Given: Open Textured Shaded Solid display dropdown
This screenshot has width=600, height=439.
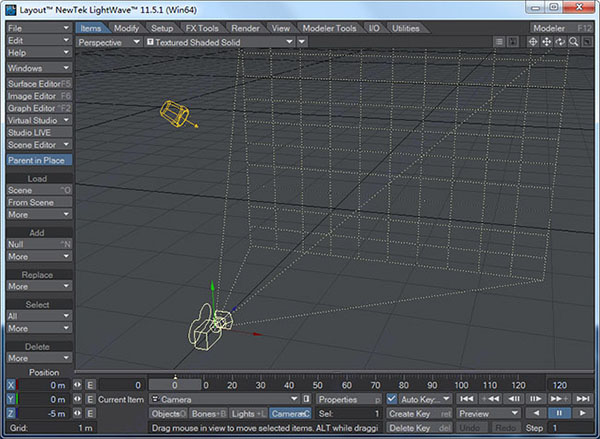Looking at the screenshot, I should 220,42.
